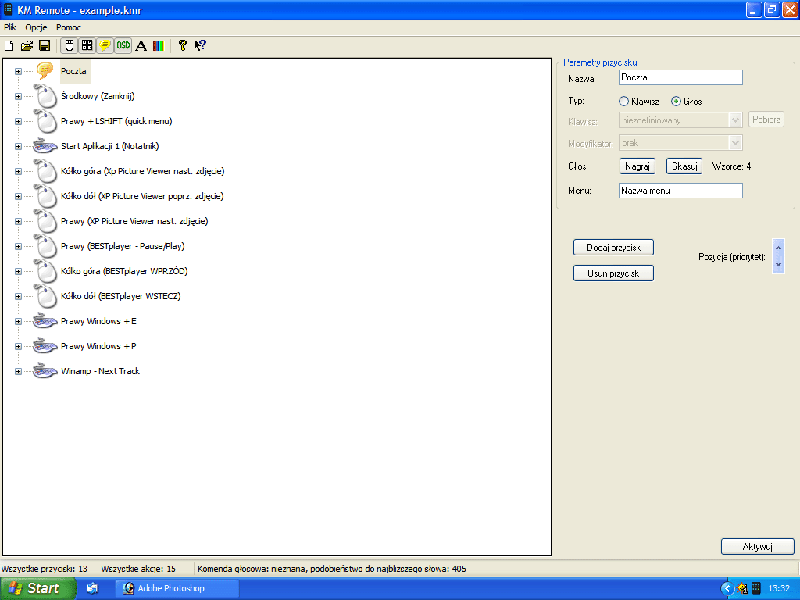Image resolution: width=800 pixels, height=600 pixels.
Task: Click the context help arrow icon
Action: 200,45
